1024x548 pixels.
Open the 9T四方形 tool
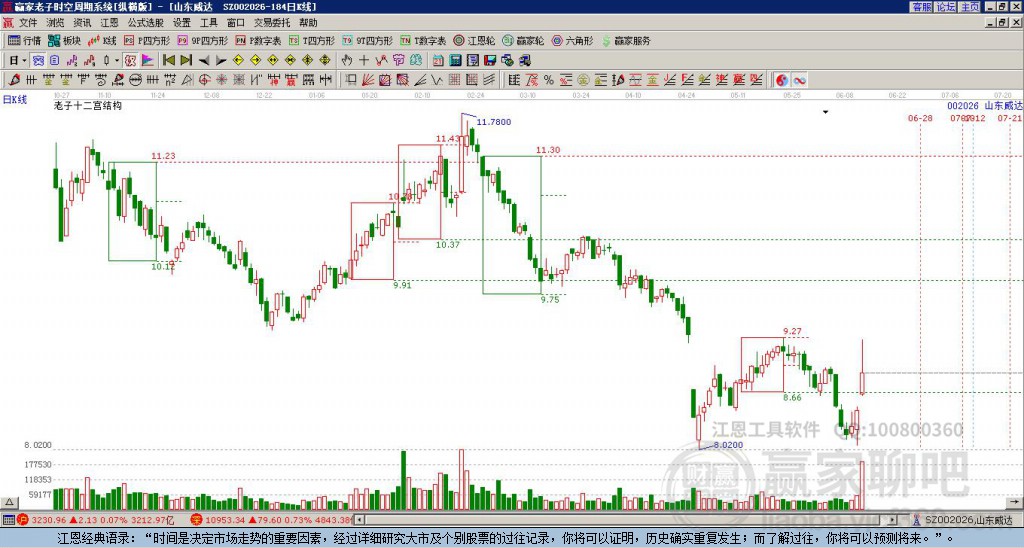point(367,40)
